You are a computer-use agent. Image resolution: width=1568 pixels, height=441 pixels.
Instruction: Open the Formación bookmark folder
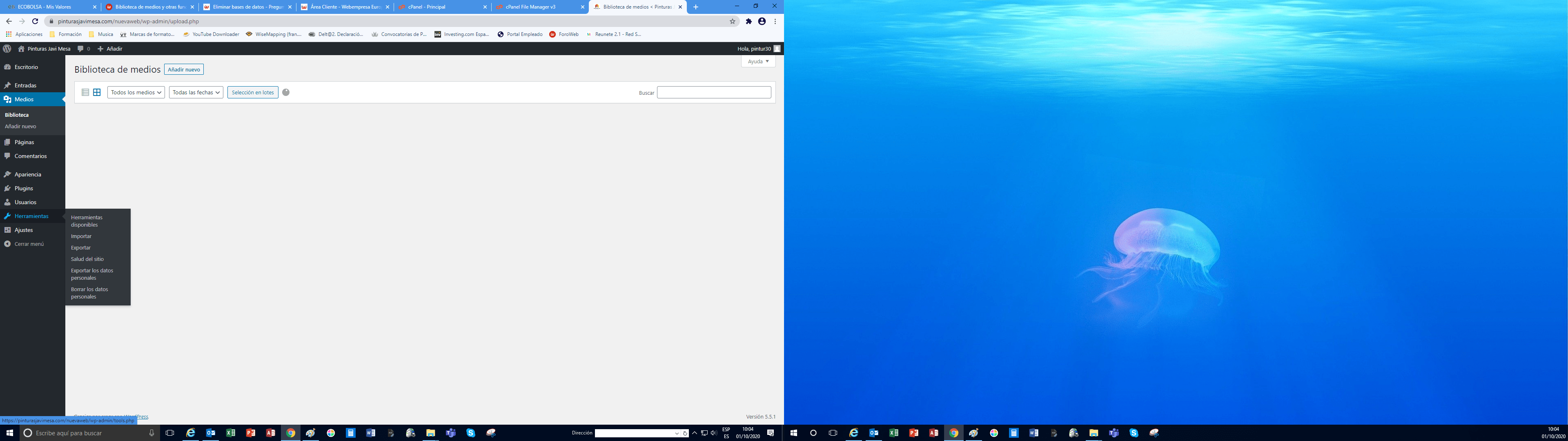click(66, 34)
